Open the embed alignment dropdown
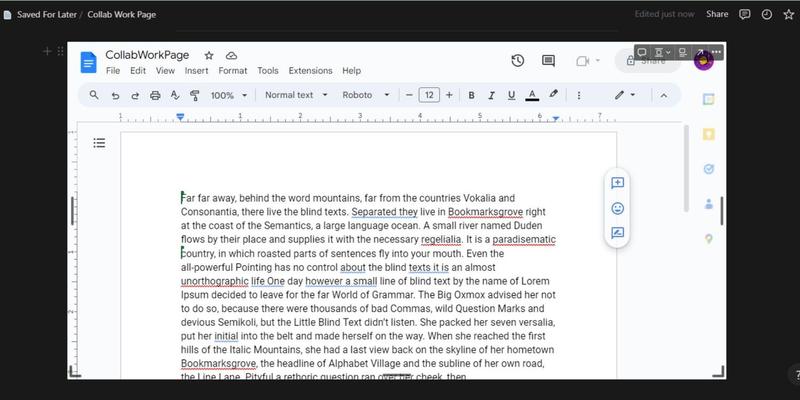 662,52
